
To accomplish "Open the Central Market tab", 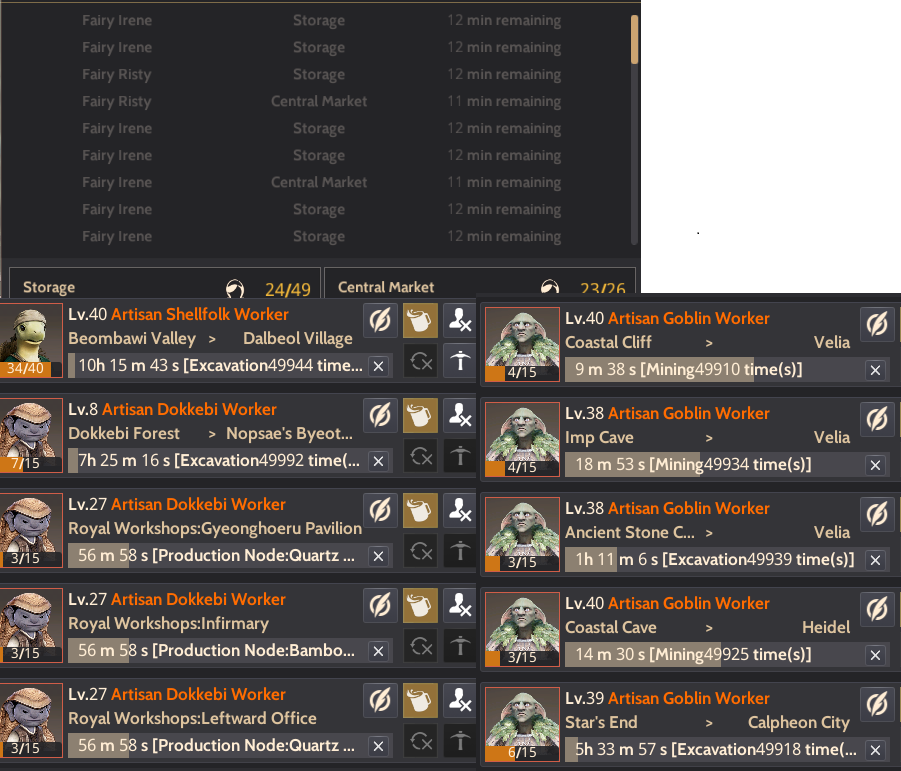I will [480, 284].
